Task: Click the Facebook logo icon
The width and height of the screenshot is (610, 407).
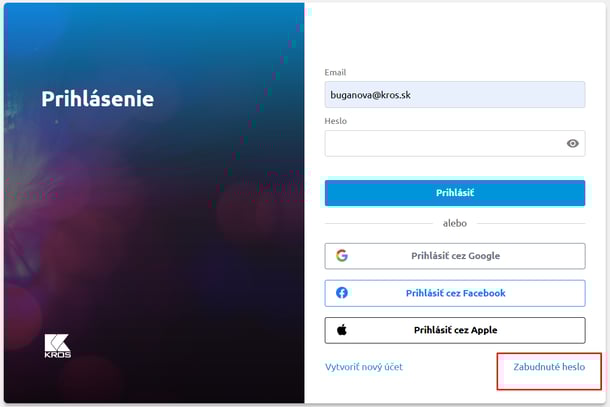Action: pos(342,293)
